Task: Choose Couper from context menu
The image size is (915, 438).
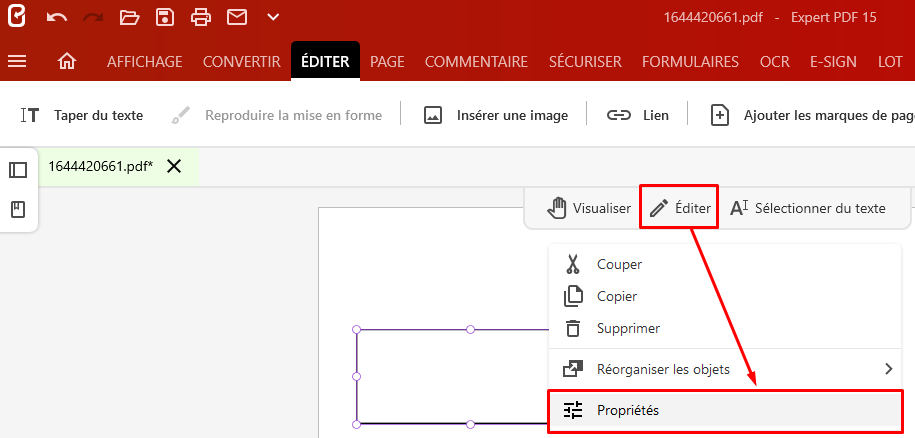Action: click(x=724, y=264)
